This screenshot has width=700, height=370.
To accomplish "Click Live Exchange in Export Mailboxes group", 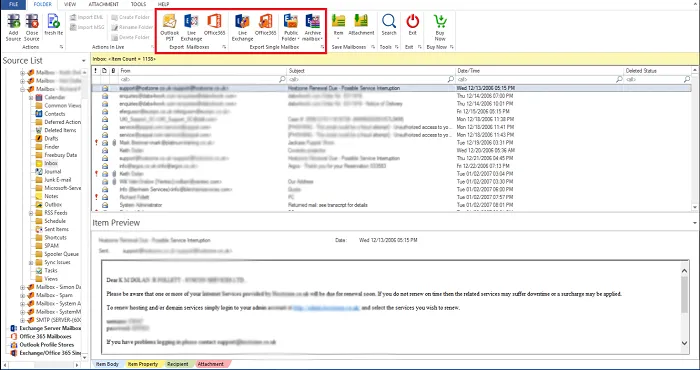I will [x=192, y=28].
